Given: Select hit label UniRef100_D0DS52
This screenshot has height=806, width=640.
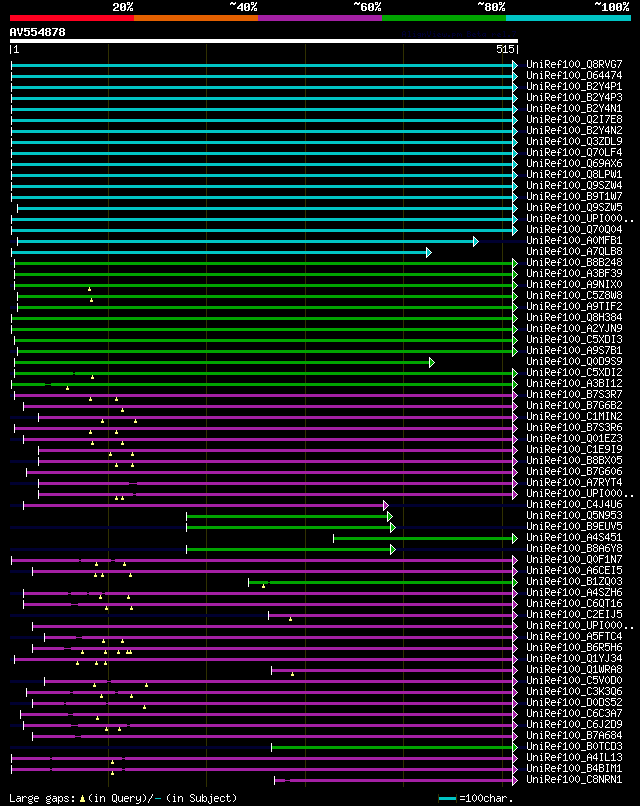Looking at the screenshot, I should [574, 703].
